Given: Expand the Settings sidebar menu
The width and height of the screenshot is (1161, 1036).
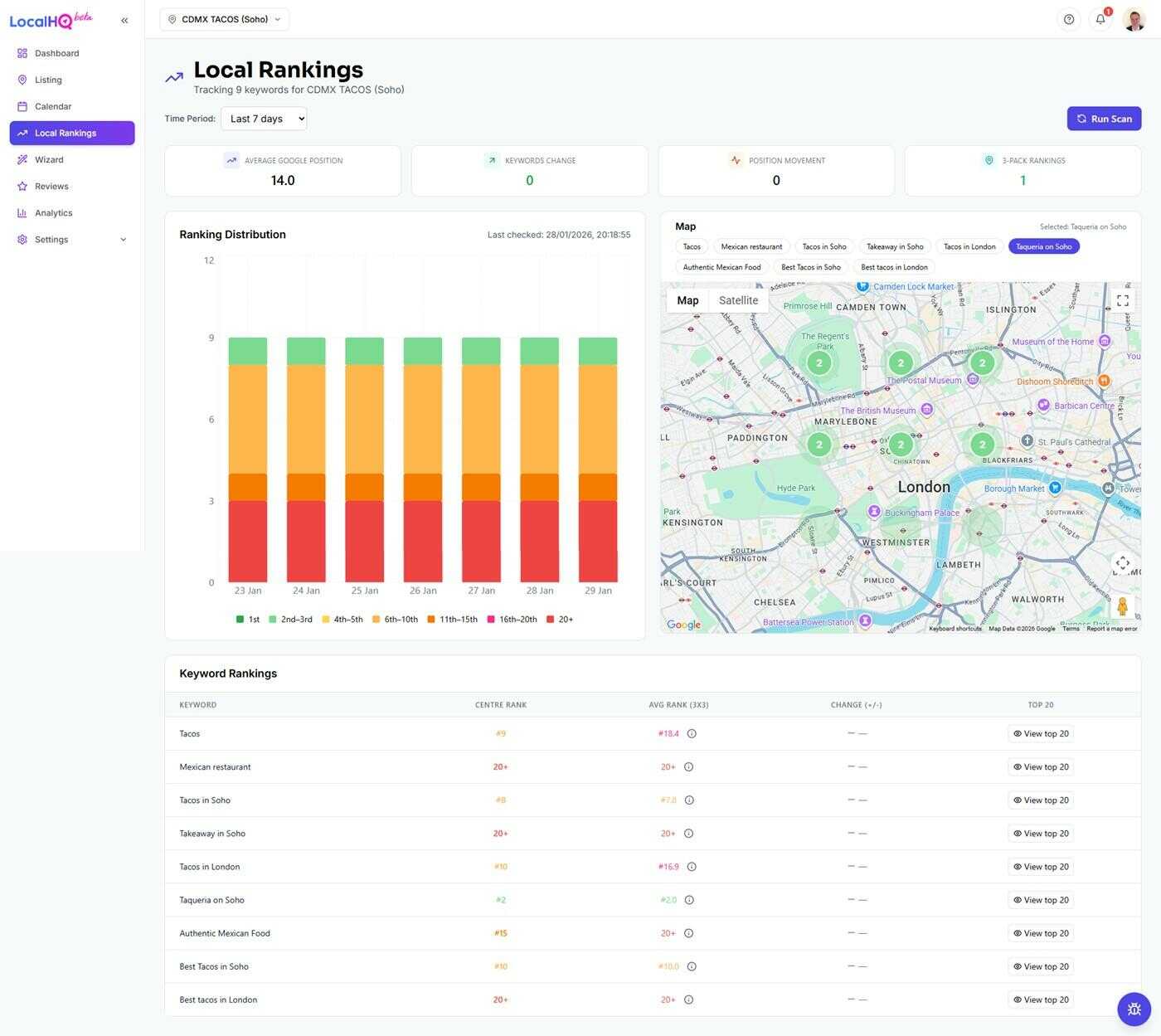Looking at the screenshot, I should coord(72,240).
